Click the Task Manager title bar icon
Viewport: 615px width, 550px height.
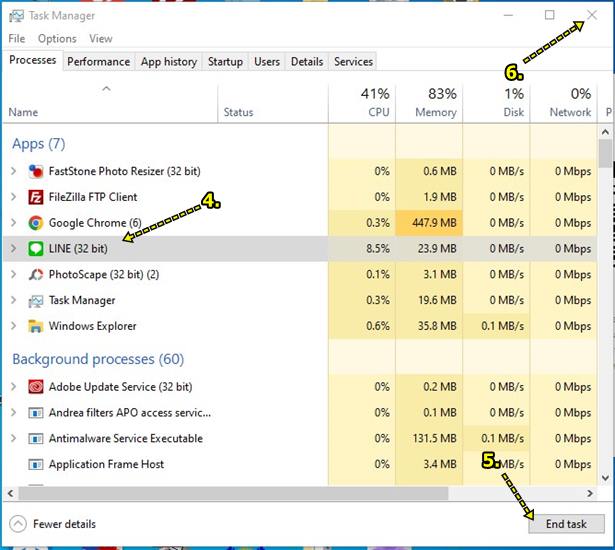point(16,16)
